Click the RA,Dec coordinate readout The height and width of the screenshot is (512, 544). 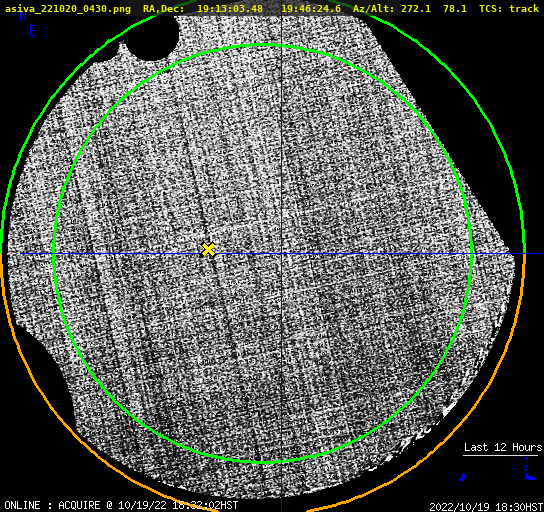242,8
